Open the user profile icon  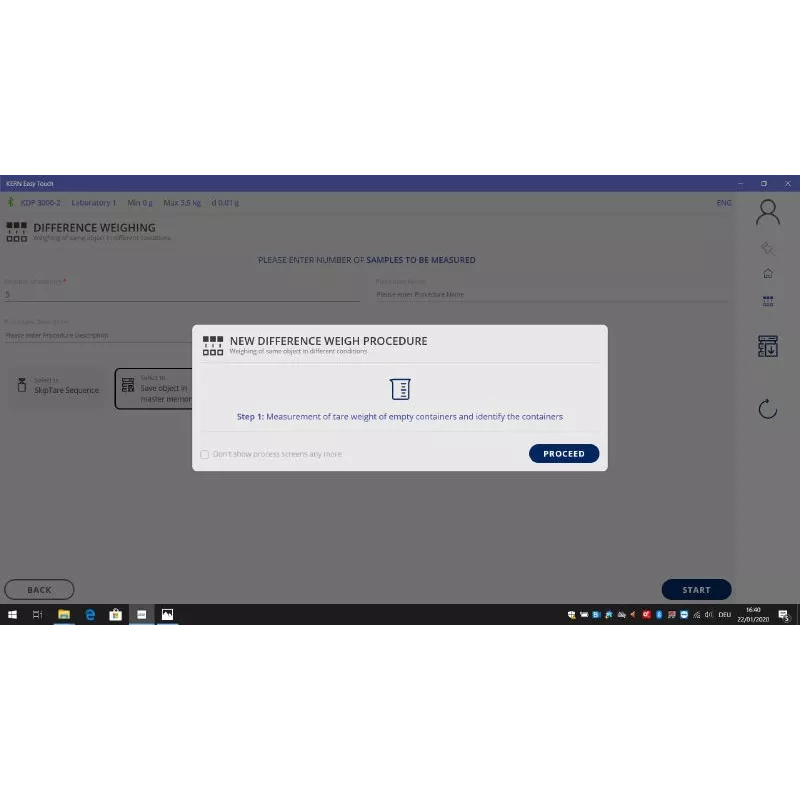pos(767,211)
